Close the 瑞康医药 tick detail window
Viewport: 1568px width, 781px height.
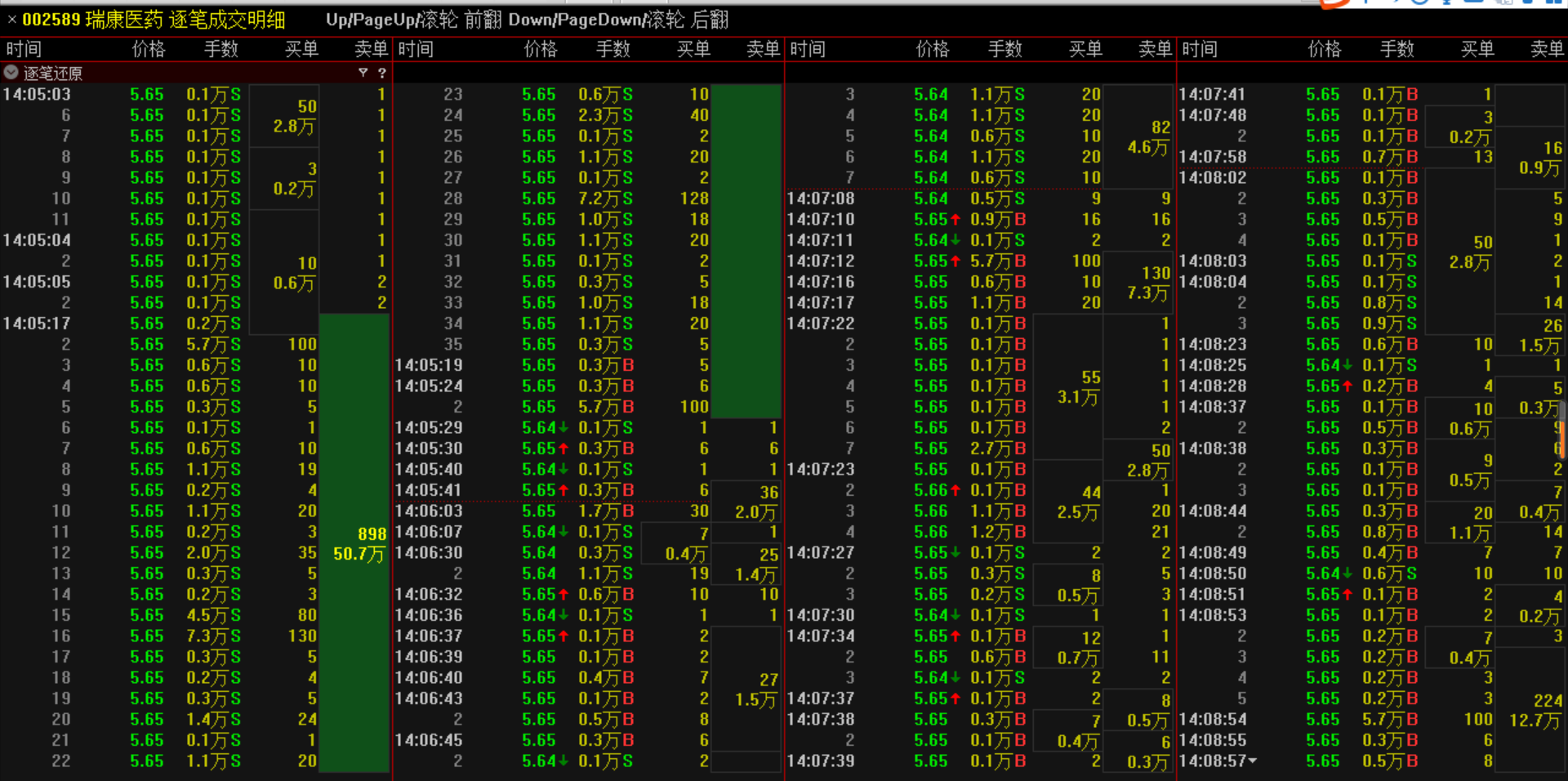click(x=11, y=20)
